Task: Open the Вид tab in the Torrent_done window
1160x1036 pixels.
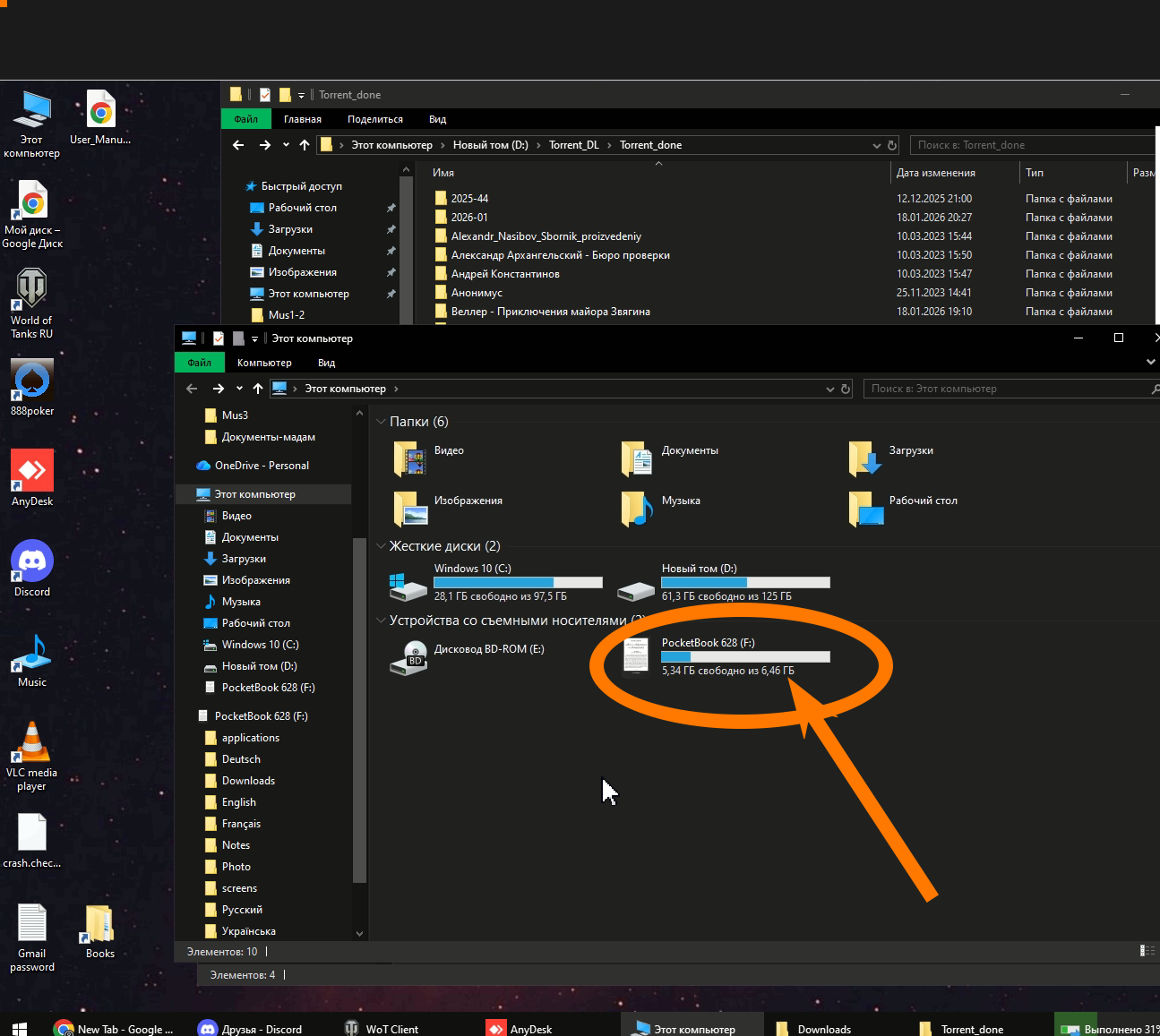Action: click(437, 119)
